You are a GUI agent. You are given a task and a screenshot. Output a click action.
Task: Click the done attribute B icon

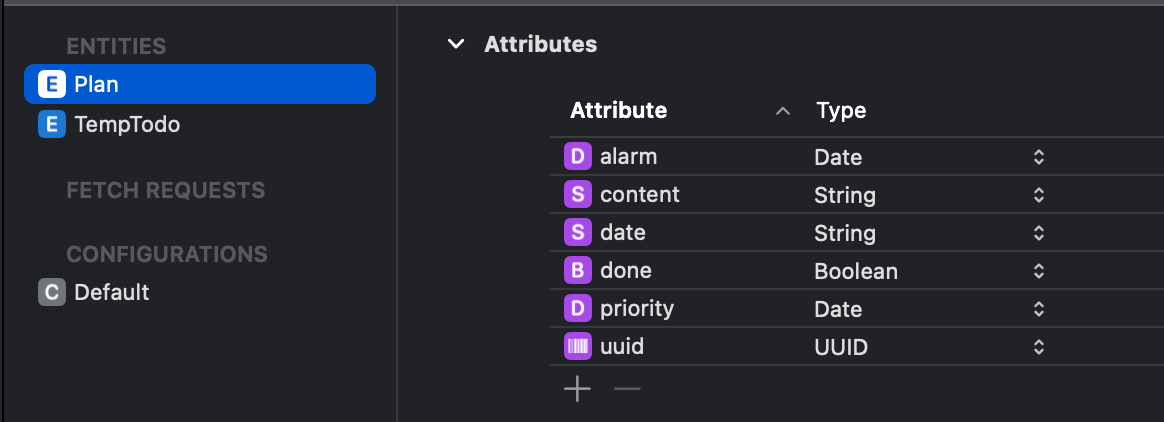(x=578, y=270)
